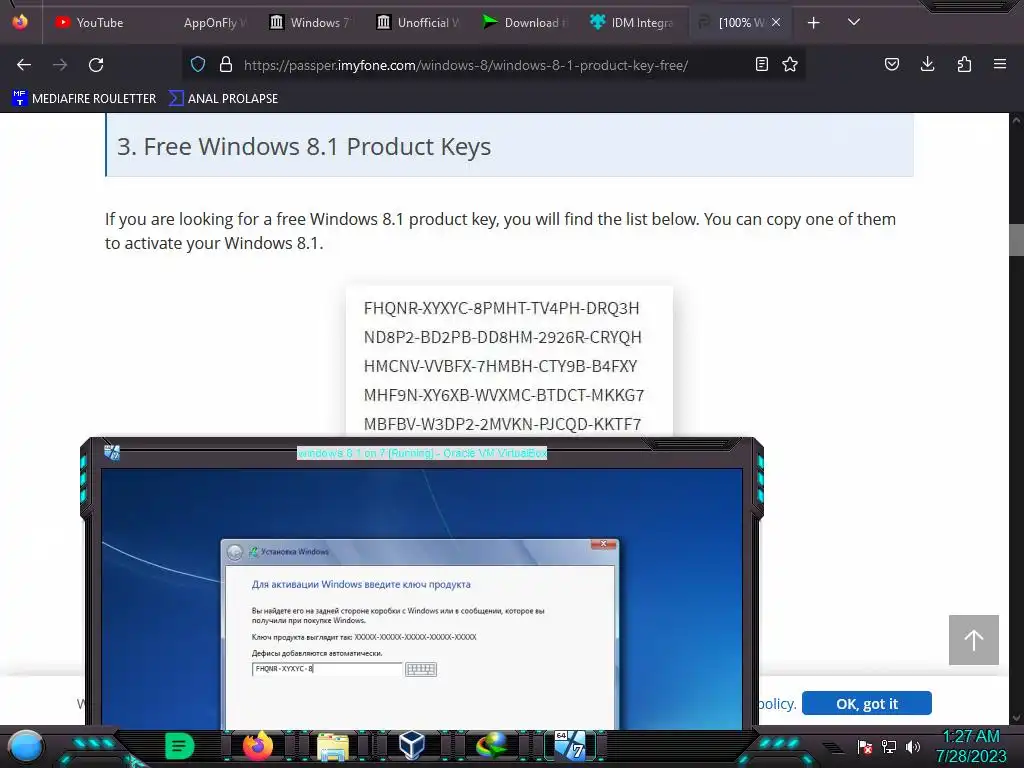List all tabs dropdown arrow
Image resolution: width=1024 pixels, height=768 pixels.
[854, 22]
